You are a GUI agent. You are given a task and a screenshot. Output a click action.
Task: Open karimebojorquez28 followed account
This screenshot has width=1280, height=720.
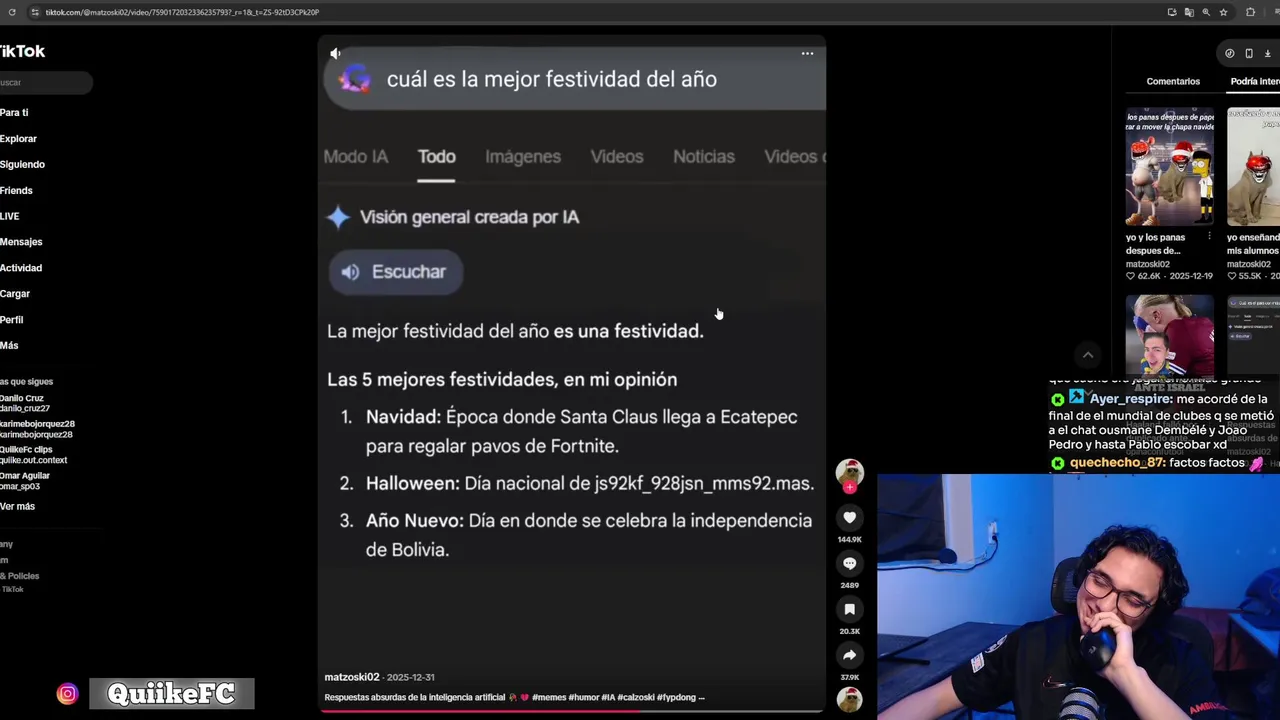pos(37,429)
